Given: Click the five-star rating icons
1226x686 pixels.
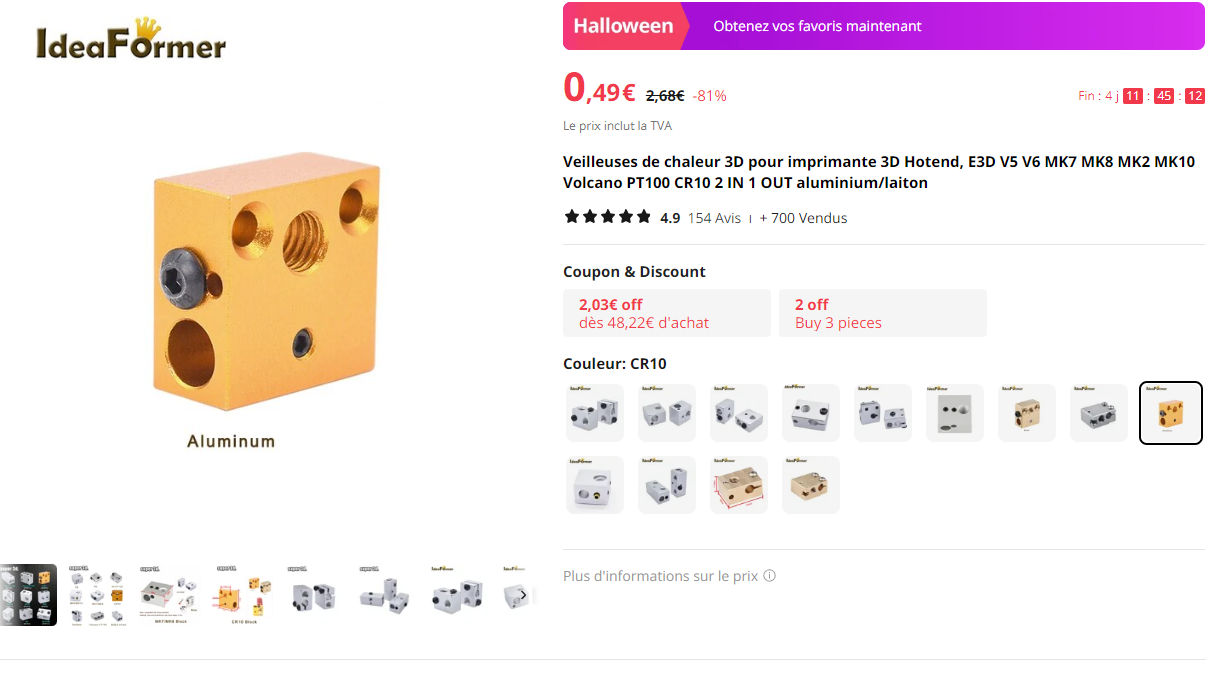Looking at the screenshot, I should pos(607,217).
